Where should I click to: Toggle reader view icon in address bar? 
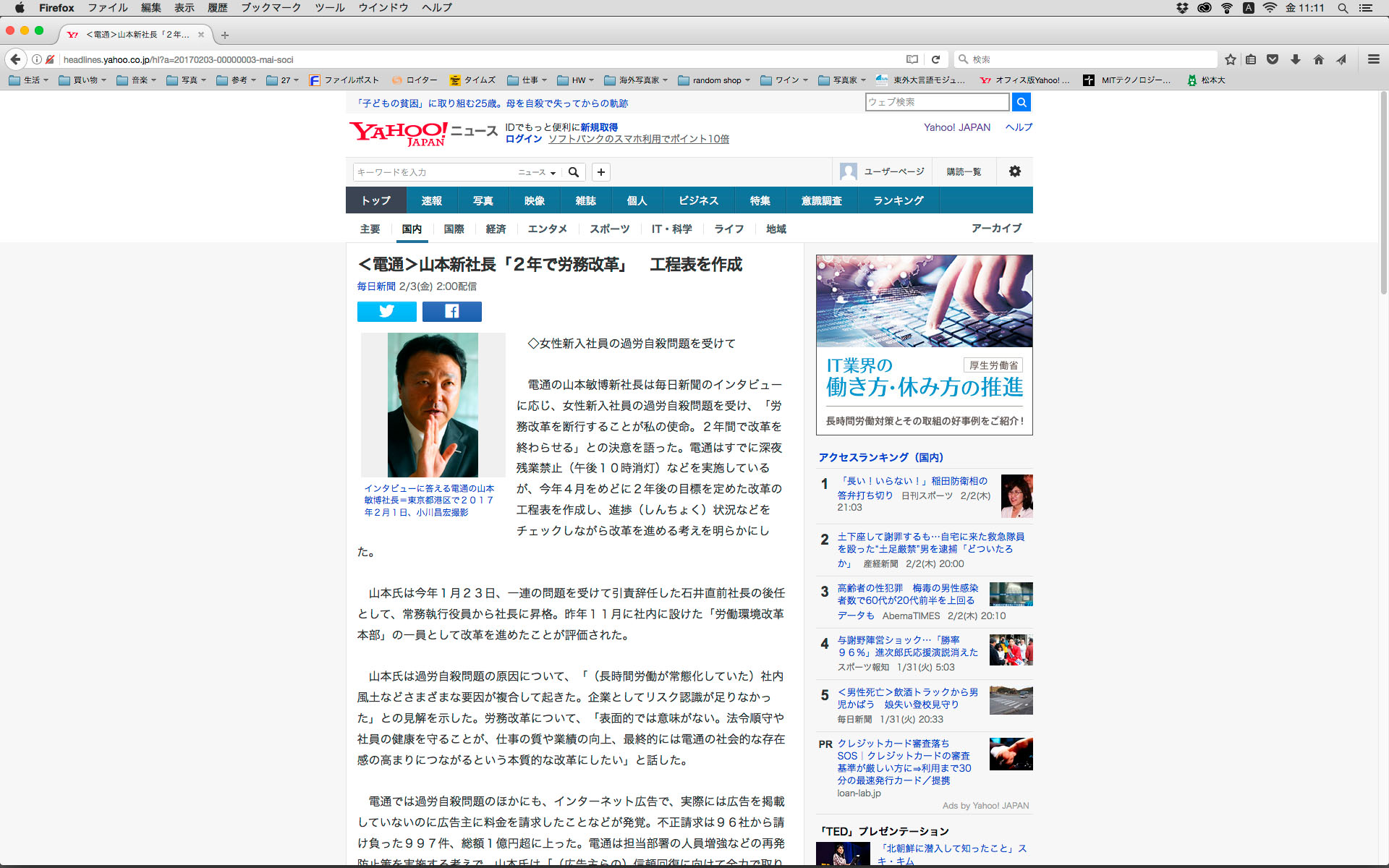click(x=912, y=59)
